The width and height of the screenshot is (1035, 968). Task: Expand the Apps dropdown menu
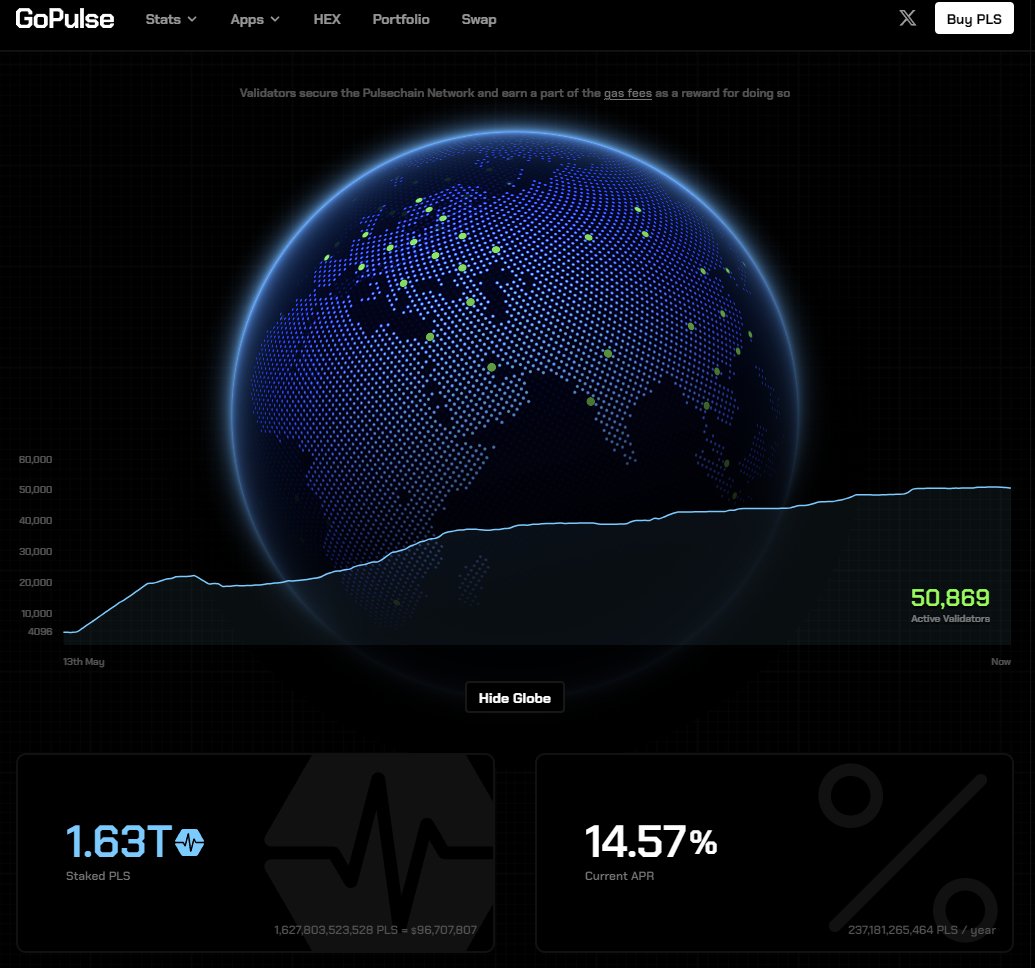tap(255, 19)
